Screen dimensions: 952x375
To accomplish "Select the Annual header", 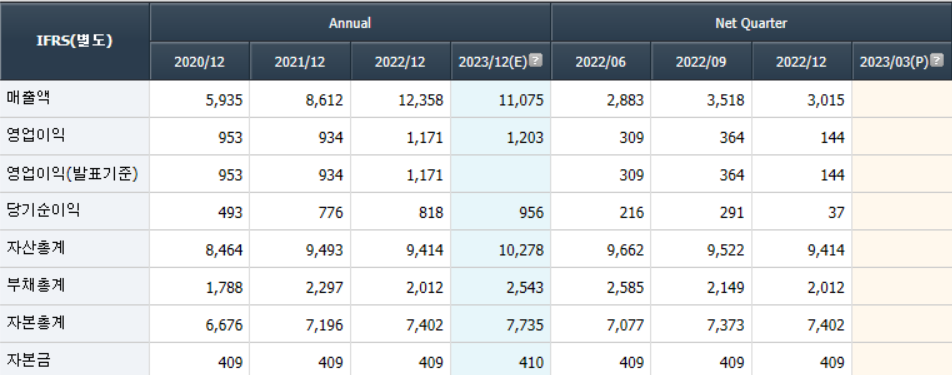I will coord(350,24).
